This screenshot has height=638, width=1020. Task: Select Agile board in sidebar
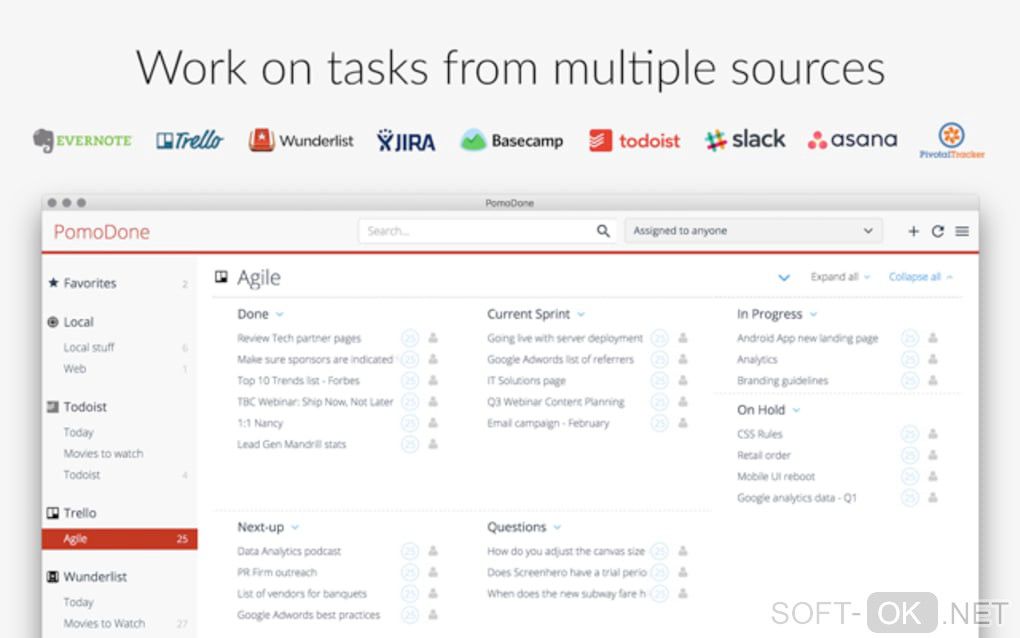(x=120, y=538)
